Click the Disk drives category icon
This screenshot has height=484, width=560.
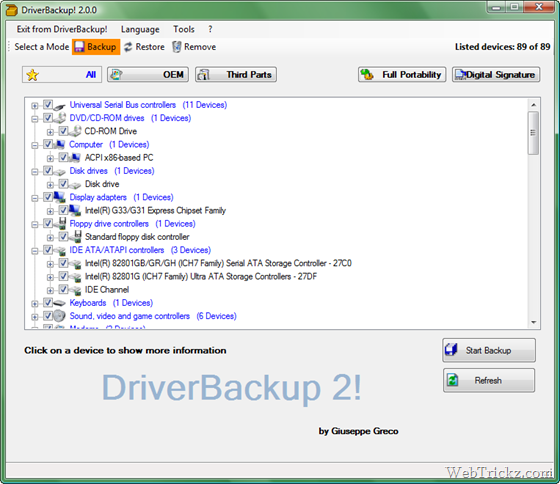[60, 172]
